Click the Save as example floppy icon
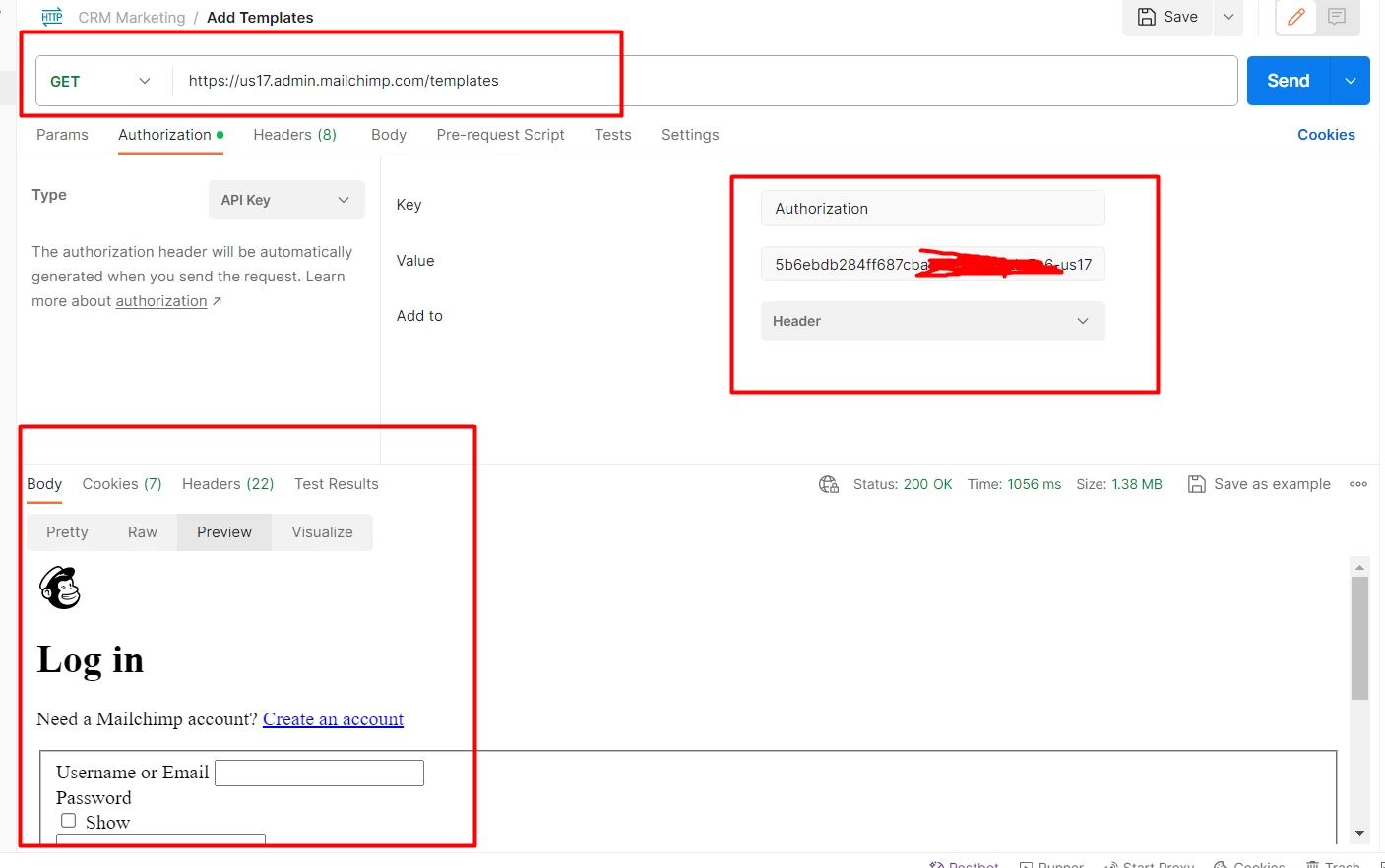This screenshot has width=1385, height=868. point(1197,484)
